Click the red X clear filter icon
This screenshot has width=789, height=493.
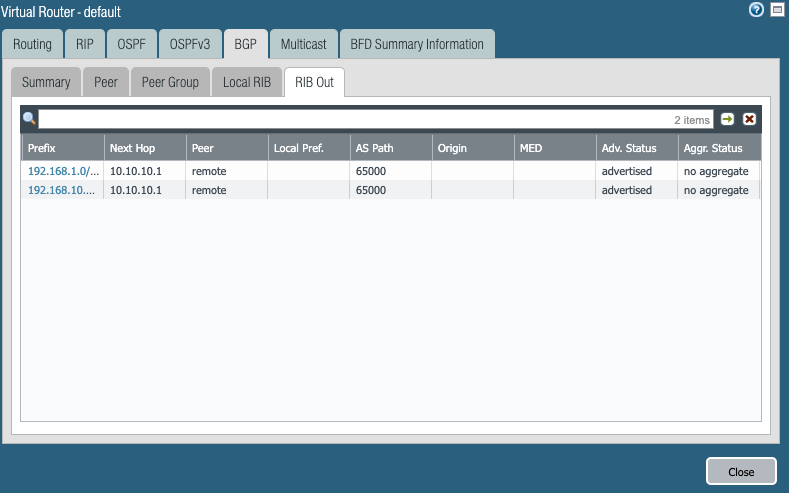(749, 119)
